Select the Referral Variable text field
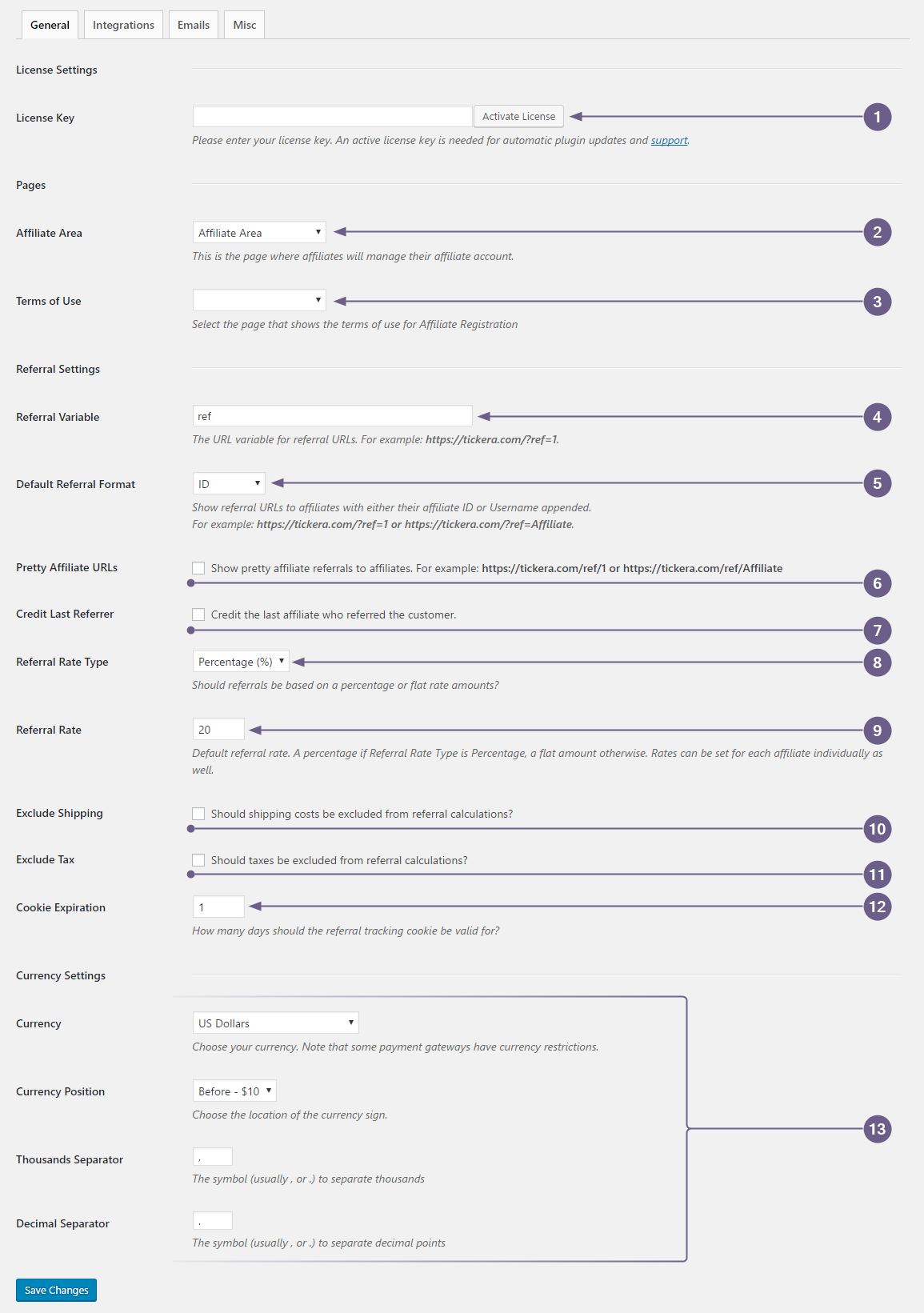Screen dimensions: 924x1313 click(x=331, y=415)
